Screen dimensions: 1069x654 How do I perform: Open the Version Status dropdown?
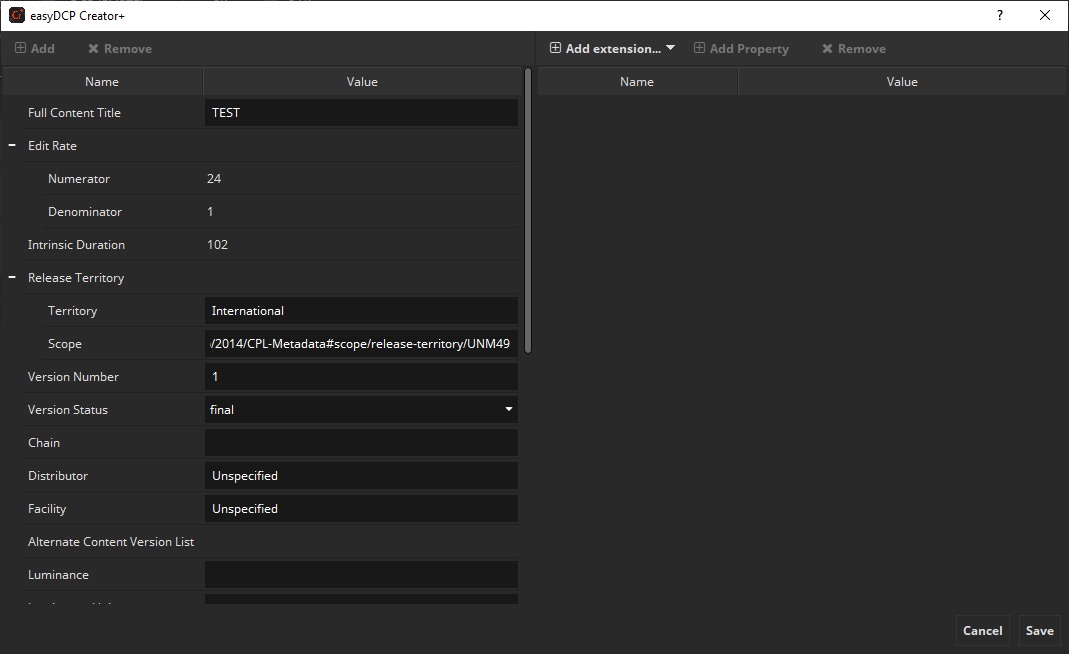[x=361, y=410]
